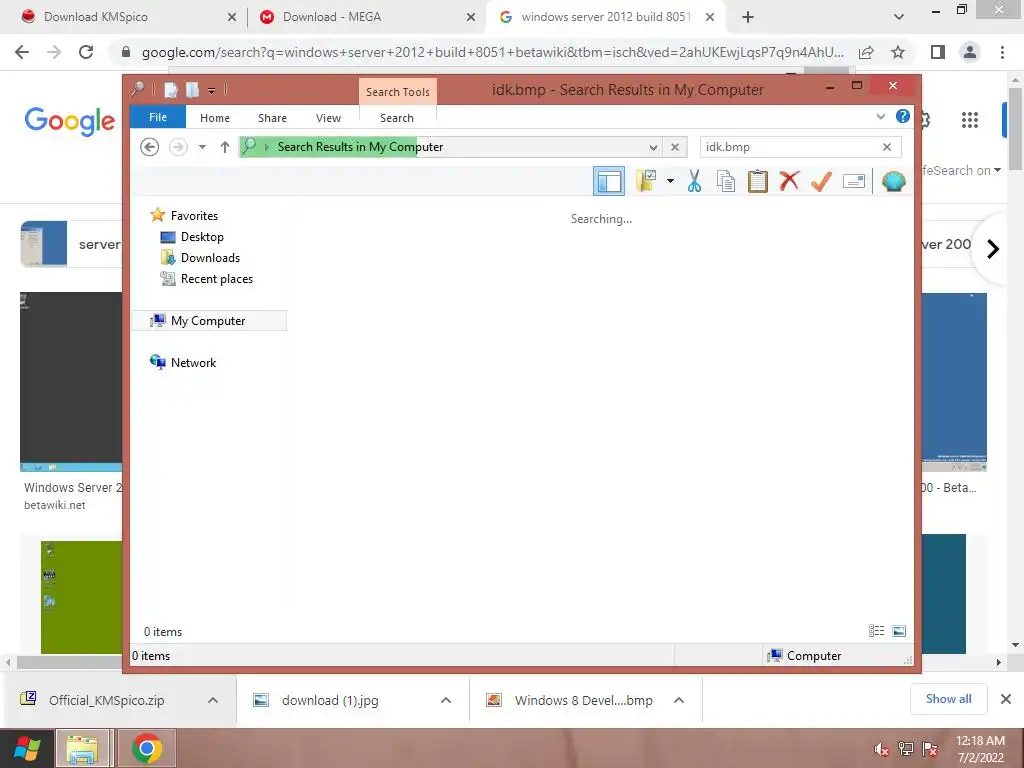1024x768 pixels.
Task: Click the Properties page icon in quick access toolbar
Action: point(170,90)
